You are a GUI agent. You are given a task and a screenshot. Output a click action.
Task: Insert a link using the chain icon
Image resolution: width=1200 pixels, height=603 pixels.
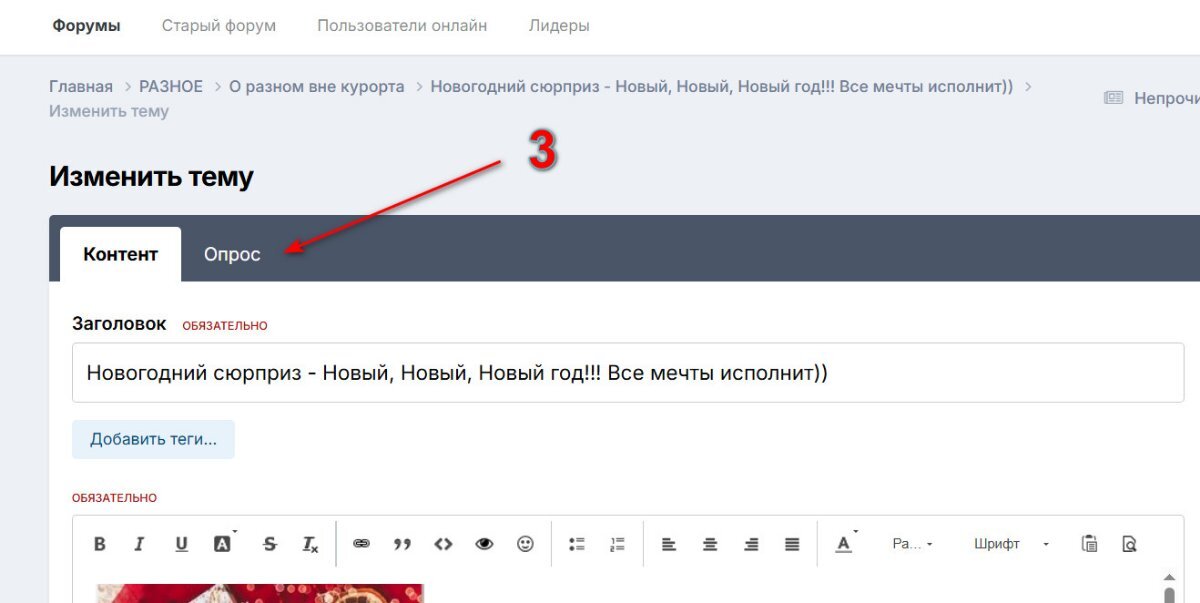[x=361, y=544]
